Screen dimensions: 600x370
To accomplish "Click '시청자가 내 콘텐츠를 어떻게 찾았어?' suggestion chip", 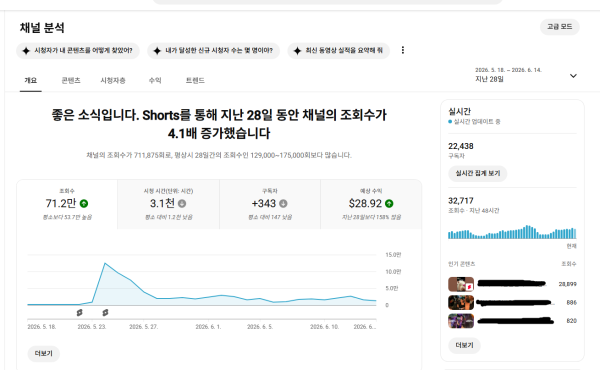I will pyautogui.click(x=78, y=51).
